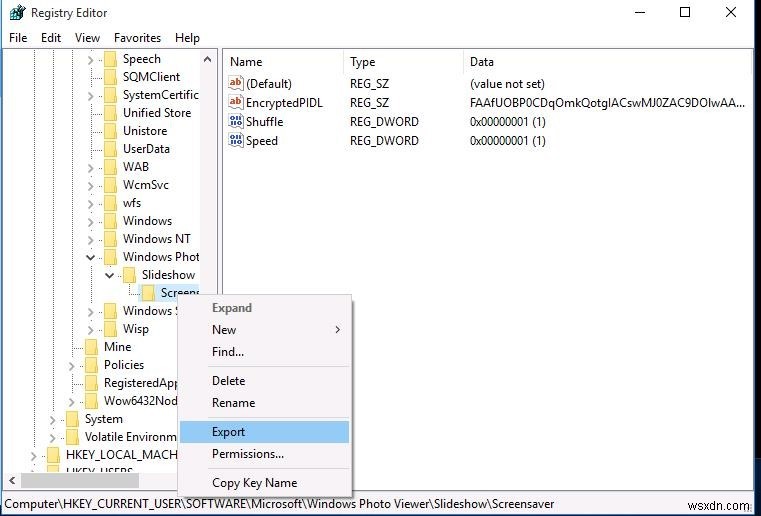
Task: Click the Wisp folder icon
Action: point(111,329)
